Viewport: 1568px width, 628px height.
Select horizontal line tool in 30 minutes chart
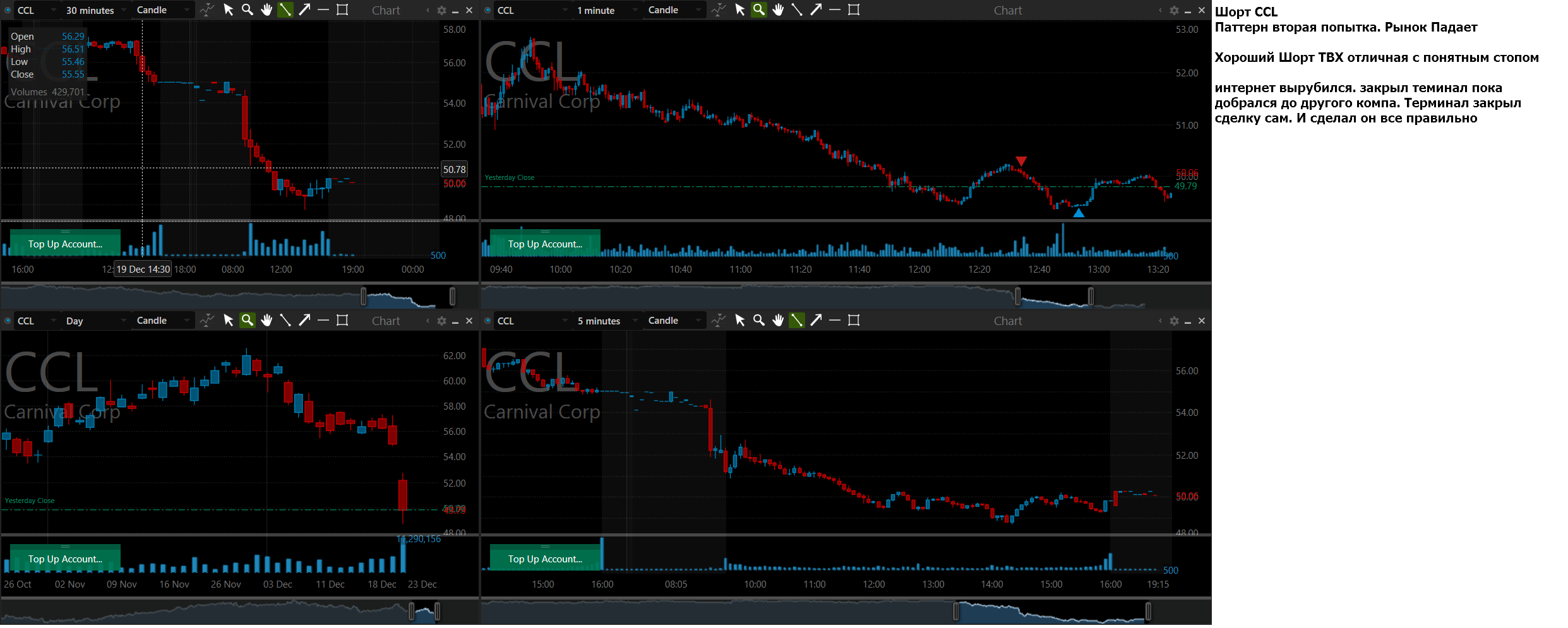(323, 10)
